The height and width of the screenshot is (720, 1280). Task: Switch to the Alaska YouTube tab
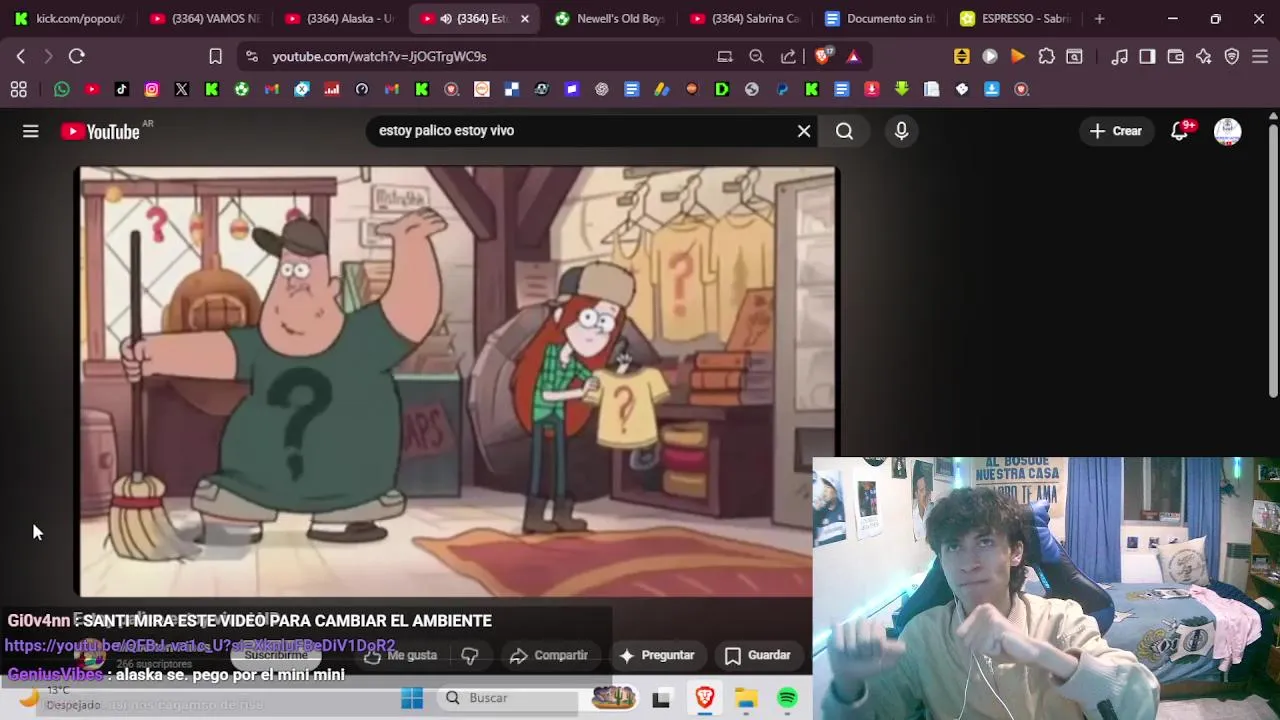click(x=340, y=18)
